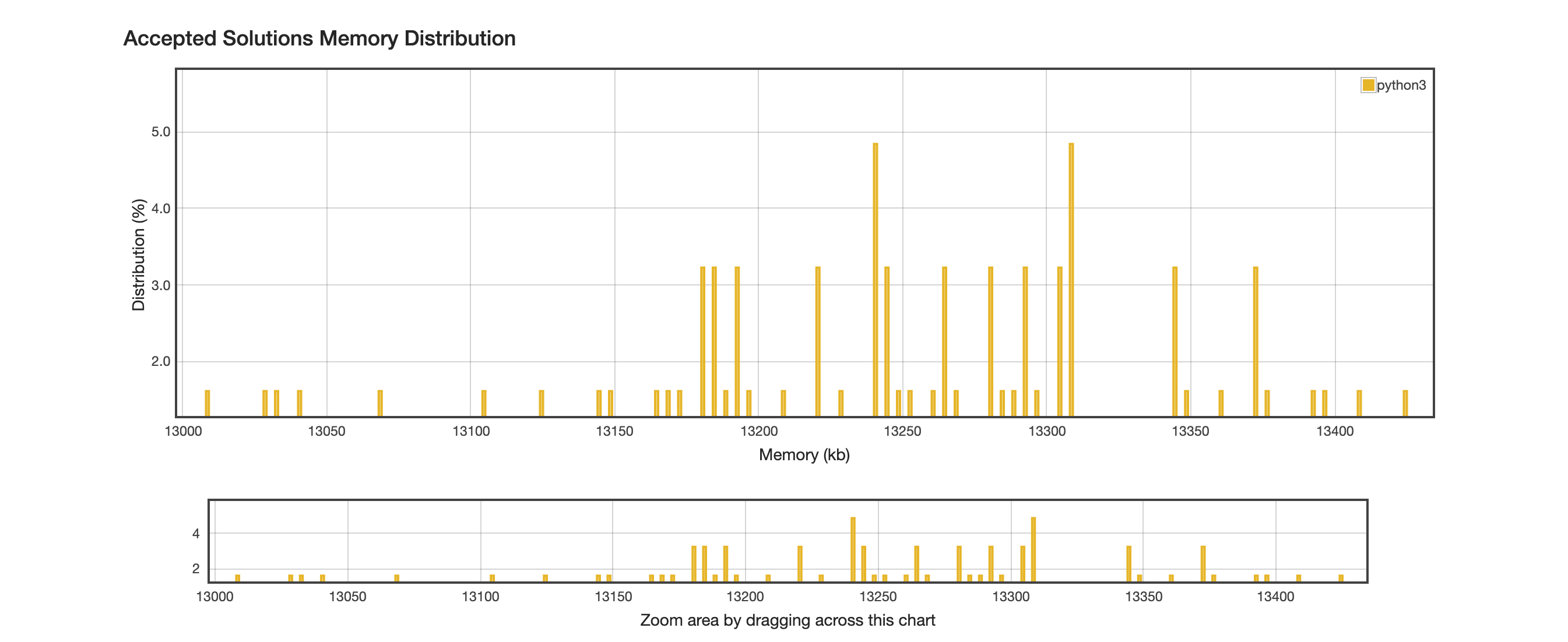Click tallest overview chart bar just left of 13250
Image resolution: width=1568 pixels, height=642 pixels.
(853, 549)
